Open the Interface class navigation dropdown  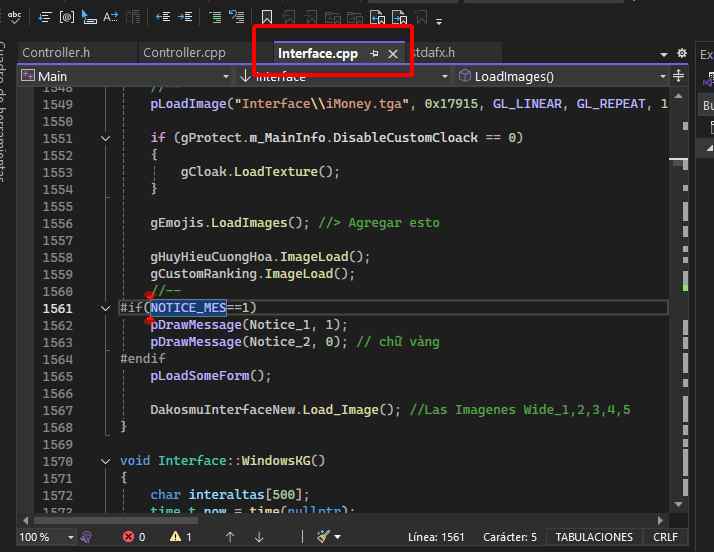click(345, 77)
